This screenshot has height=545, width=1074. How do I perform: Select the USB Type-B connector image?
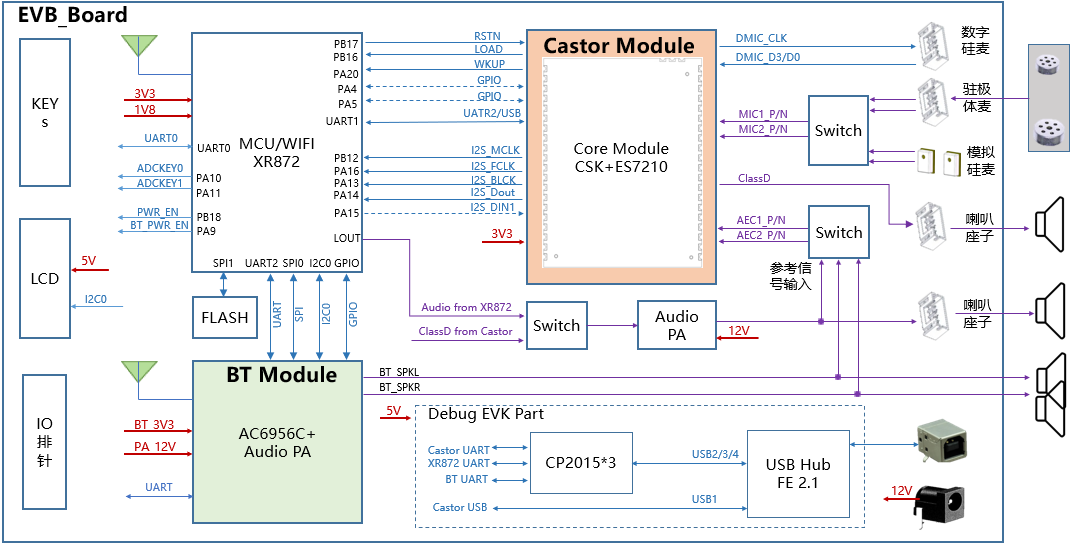pos(941,439)
